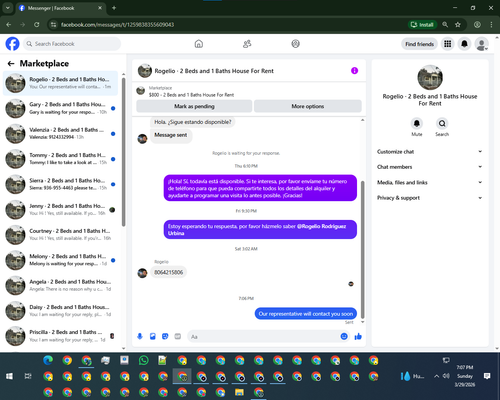View site information icon in address bar
Image resolution: width=500 pixels, height=400 pixels.
click(x=53, y=25)
